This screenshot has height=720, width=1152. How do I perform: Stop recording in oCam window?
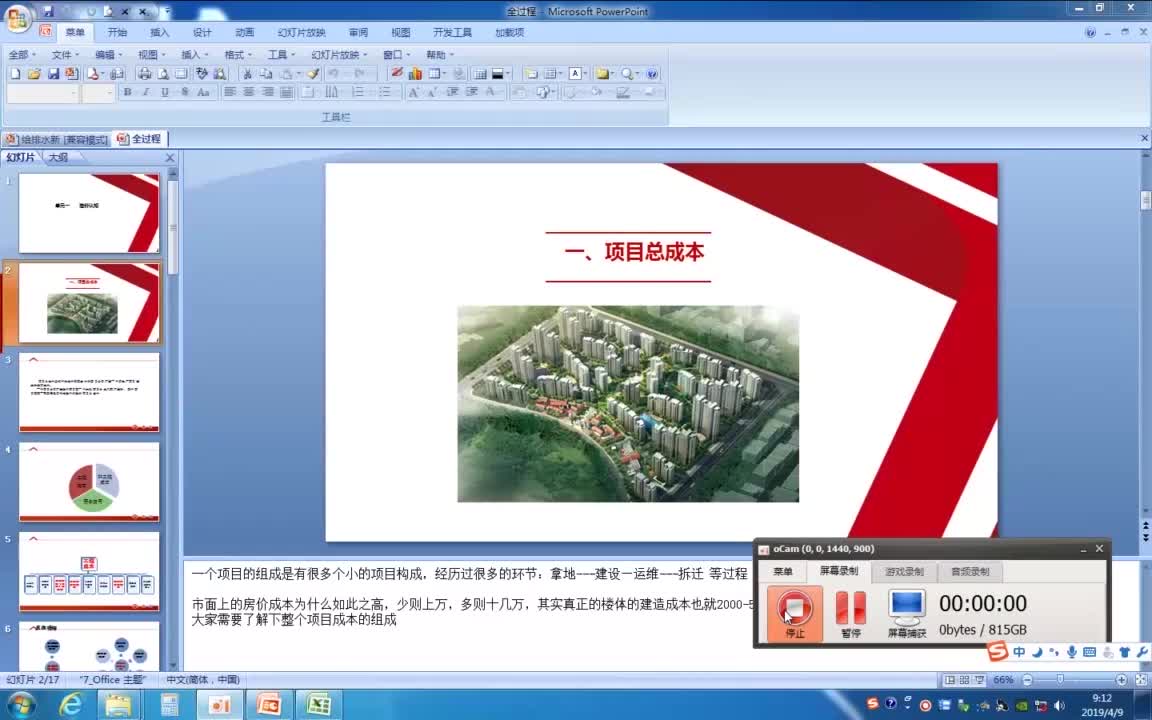pos(794,613)
